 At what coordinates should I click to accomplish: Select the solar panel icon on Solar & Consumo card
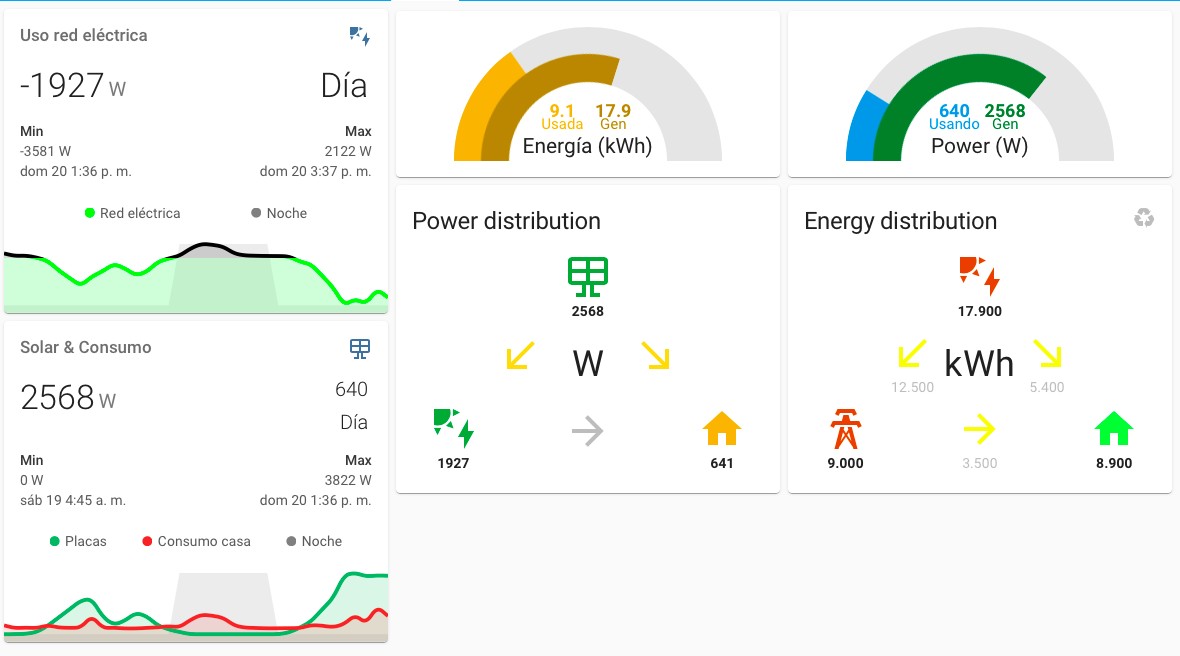tap(359, 348)
